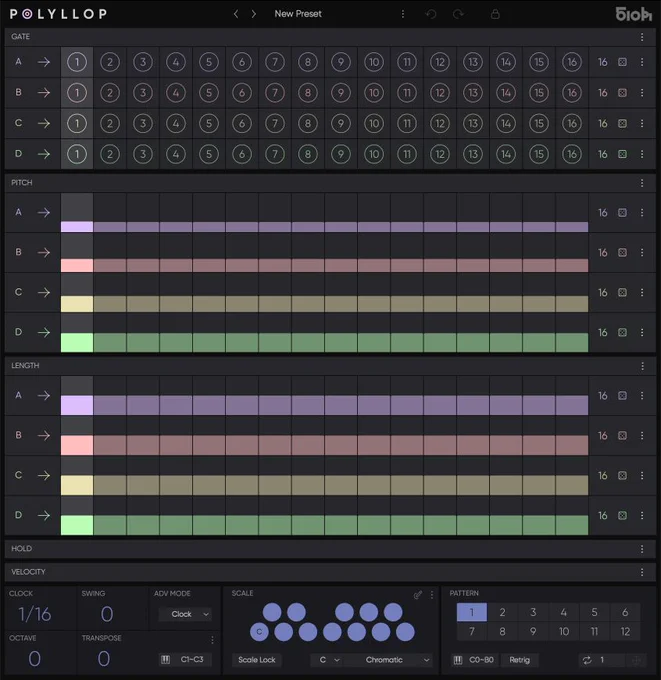The width and height of the screenshot is (661, 680).
Task: Randomize Pitch row C dice icon
Action: pos(622,292)
